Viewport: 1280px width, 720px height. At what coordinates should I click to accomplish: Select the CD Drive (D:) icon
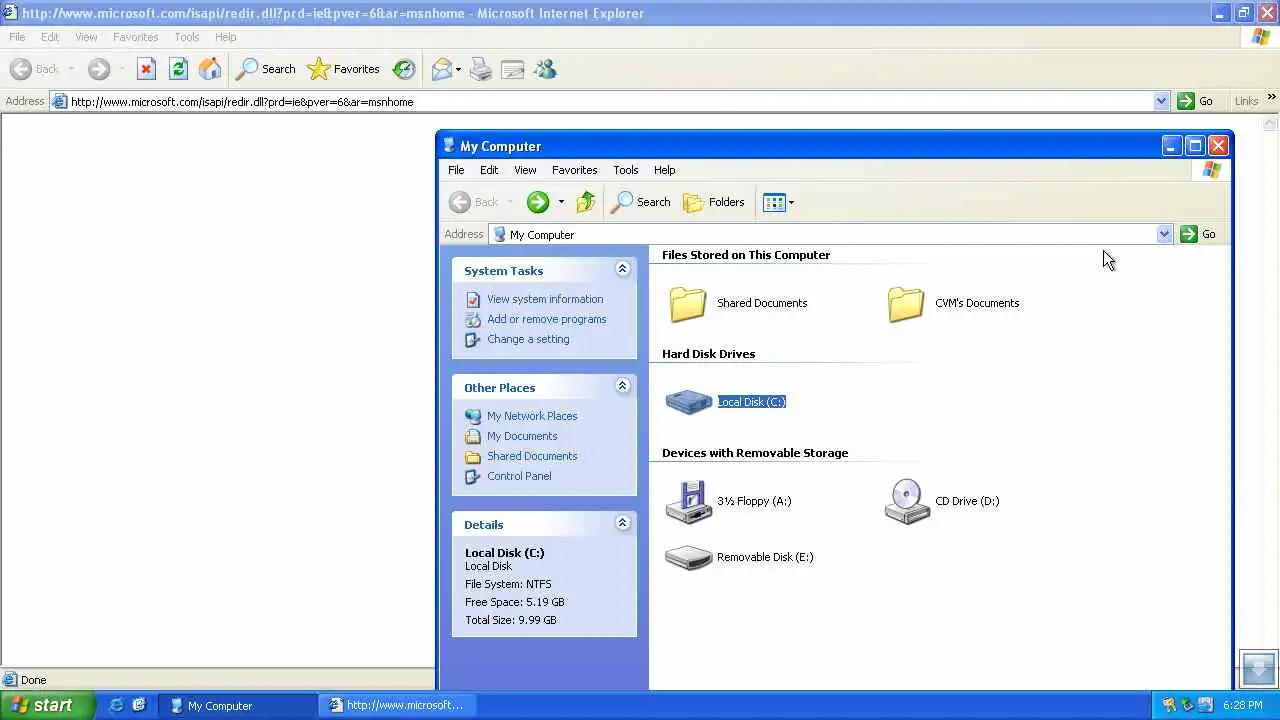pyautogui.click(x=907, y=501)
